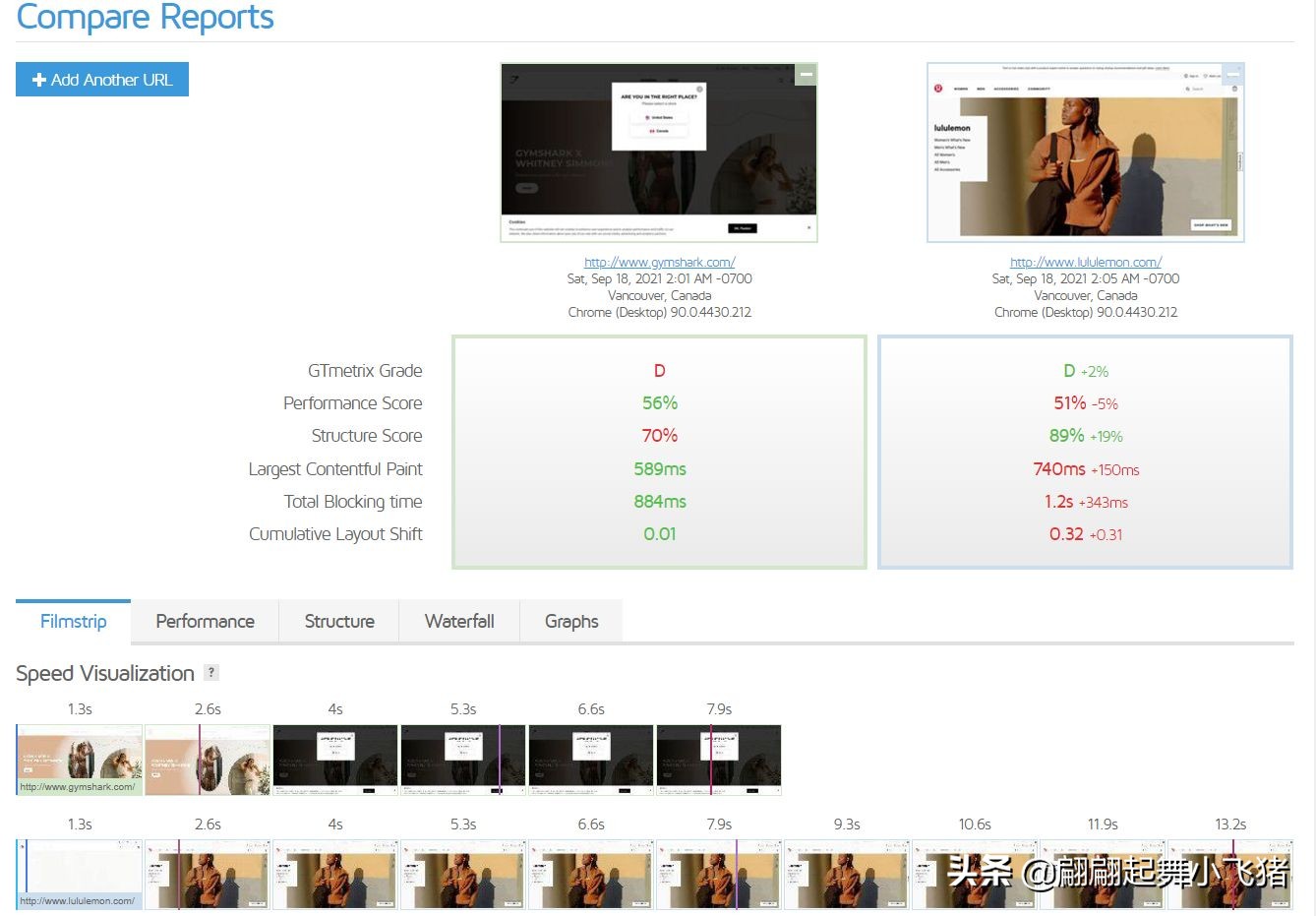Click lululemon's 0.32 layout shift value
The image size is (1316, 916).
pyautogui.click(x=1066, y=534)
